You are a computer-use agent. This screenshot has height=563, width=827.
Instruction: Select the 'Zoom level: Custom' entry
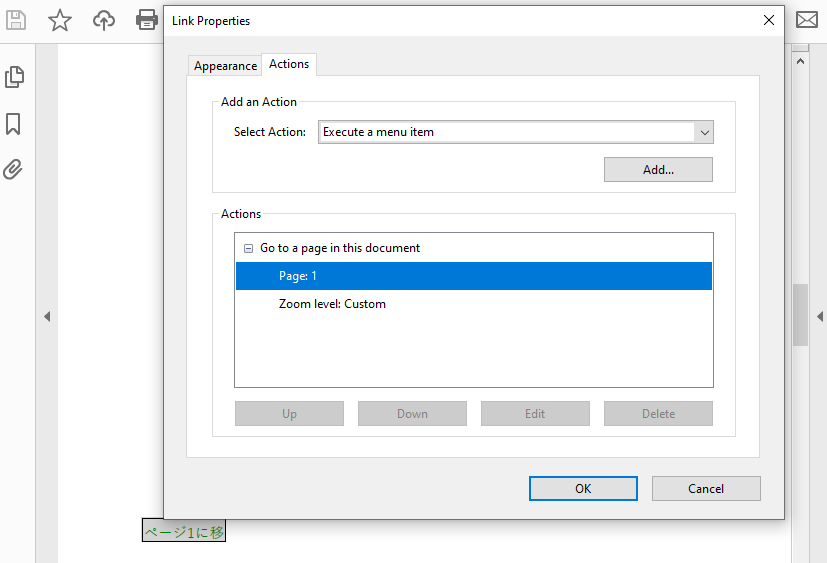332,304
